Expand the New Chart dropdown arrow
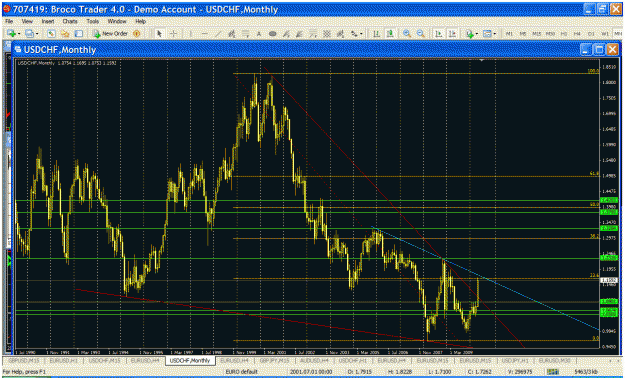Screen dimensions: 625x378 click(x=19, y=34)
